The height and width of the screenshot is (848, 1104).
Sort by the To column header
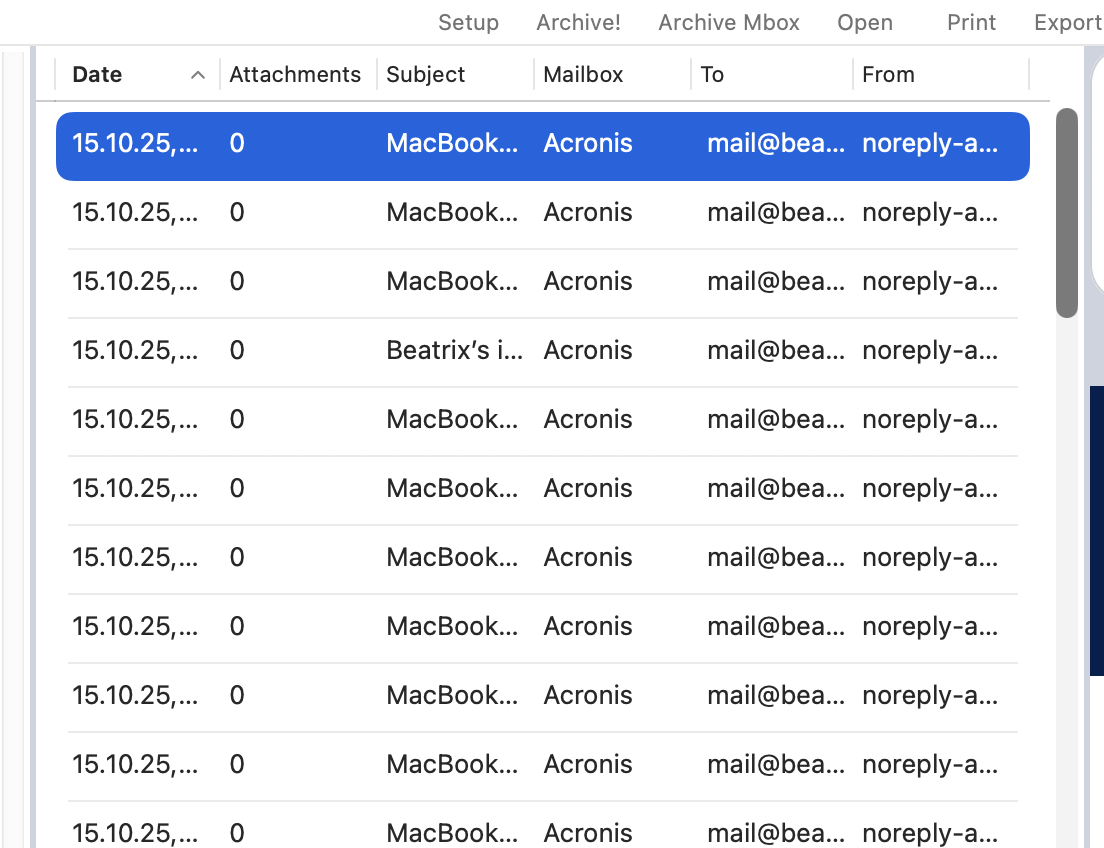(712, 75)
